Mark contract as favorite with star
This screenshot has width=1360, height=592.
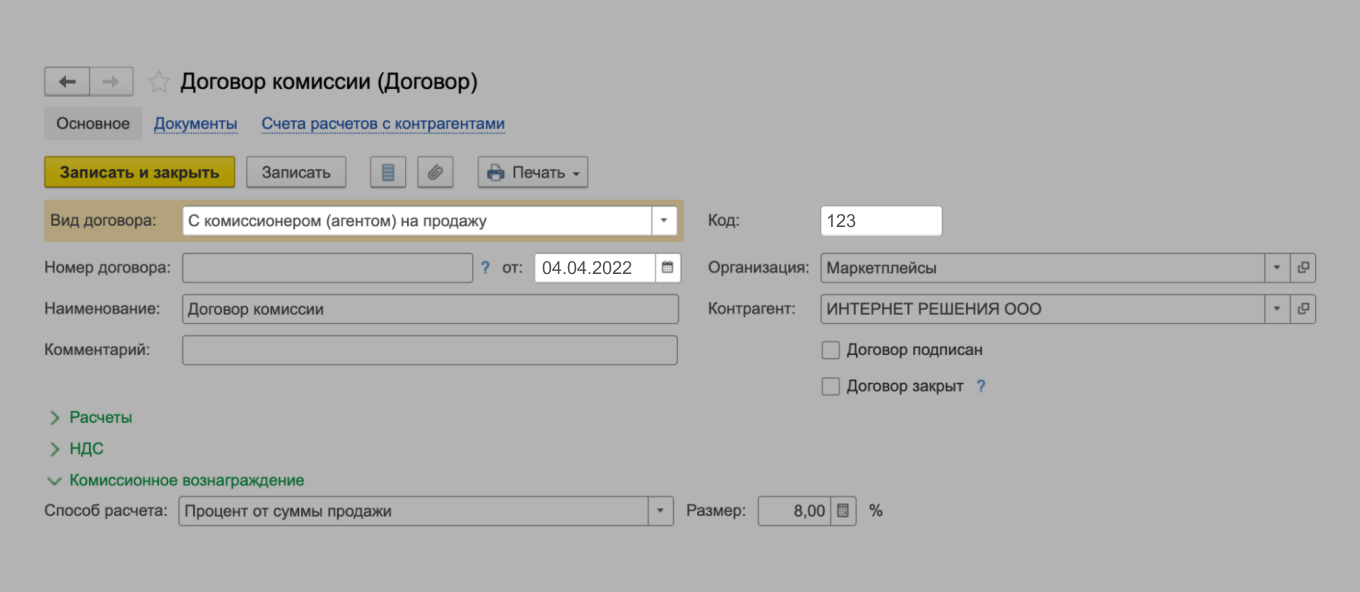158,82
